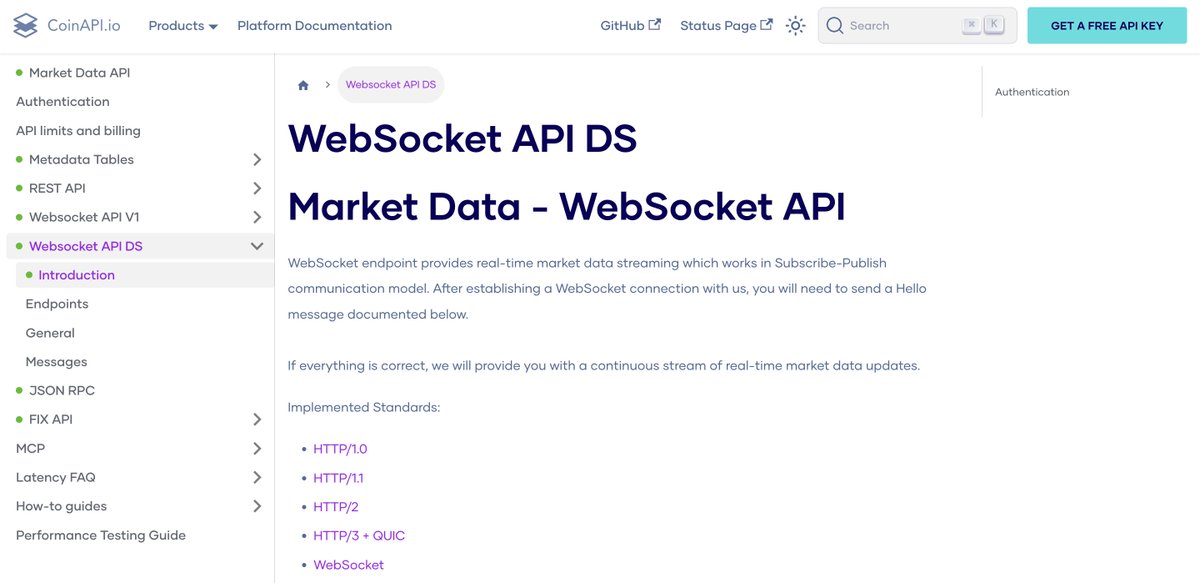The height and width of the screenshot is (583, 1200).
Task: Click the GET A FREE API KEY button
Action: pos(1106,25)
